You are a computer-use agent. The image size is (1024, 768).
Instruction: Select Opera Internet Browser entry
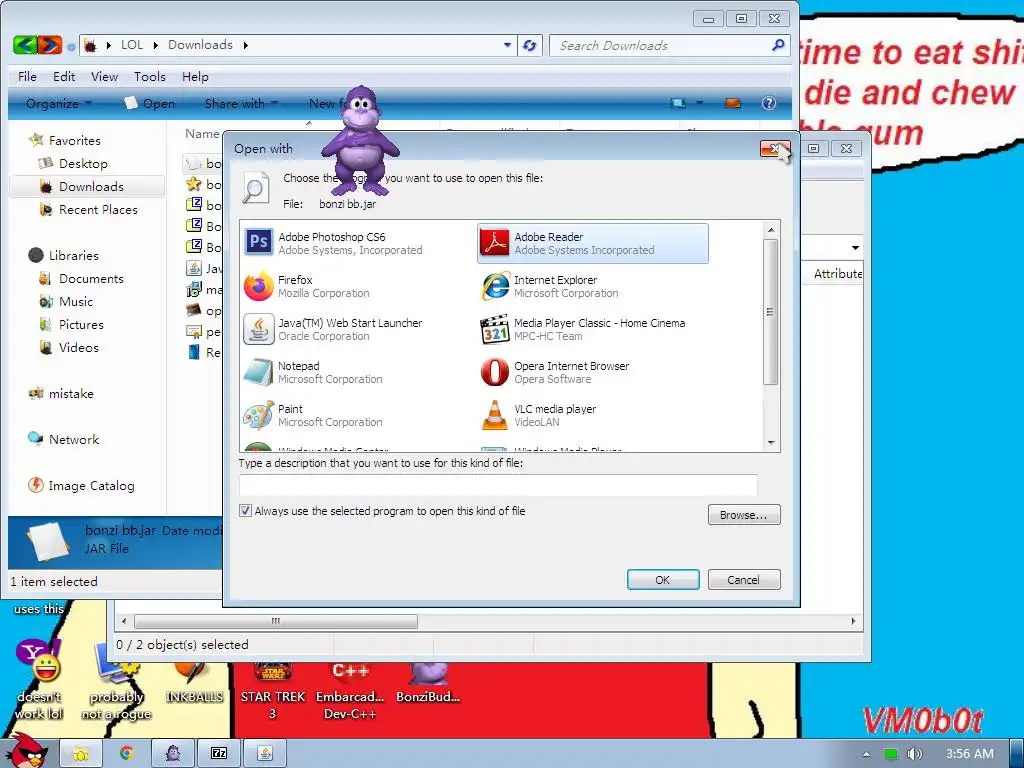(x=592, y=373)
